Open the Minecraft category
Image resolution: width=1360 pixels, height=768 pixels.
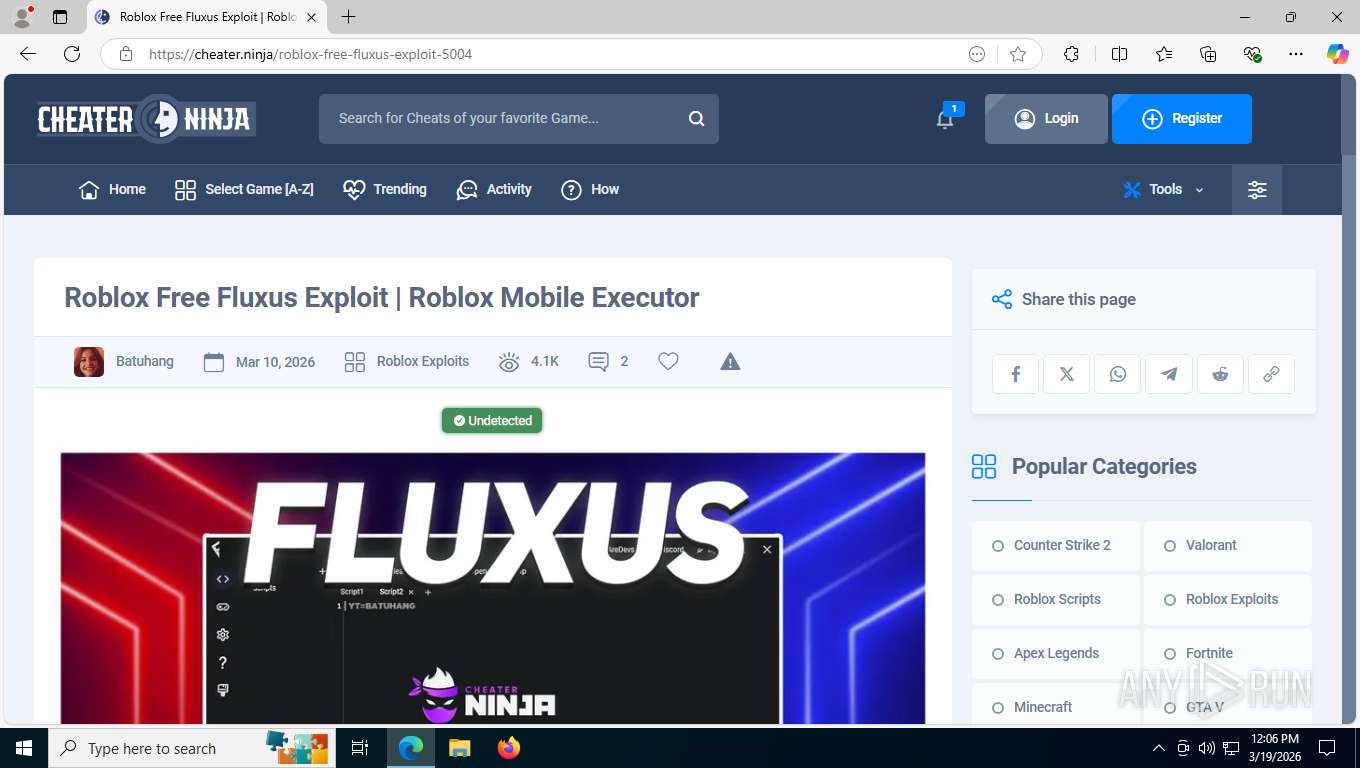[1056, 705]
